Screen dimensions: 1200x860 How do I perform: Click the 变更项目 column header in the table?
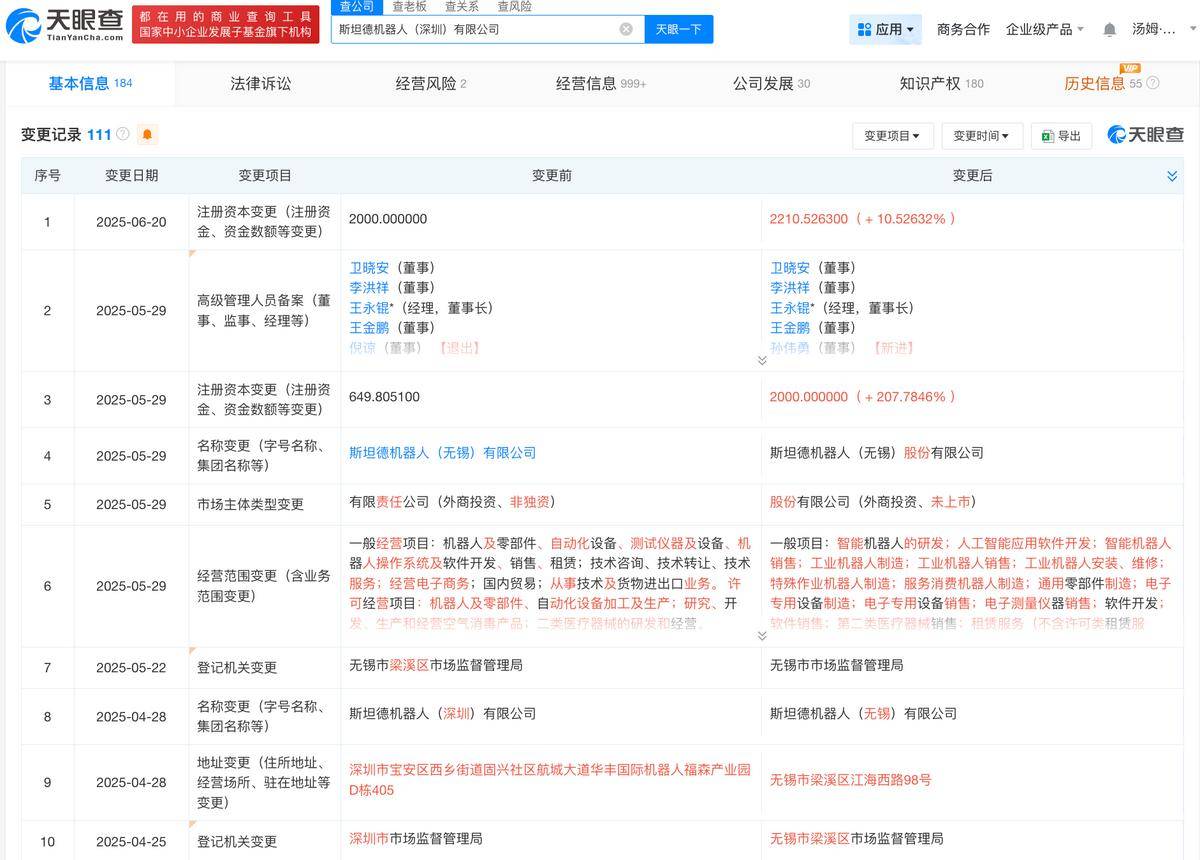265,176
